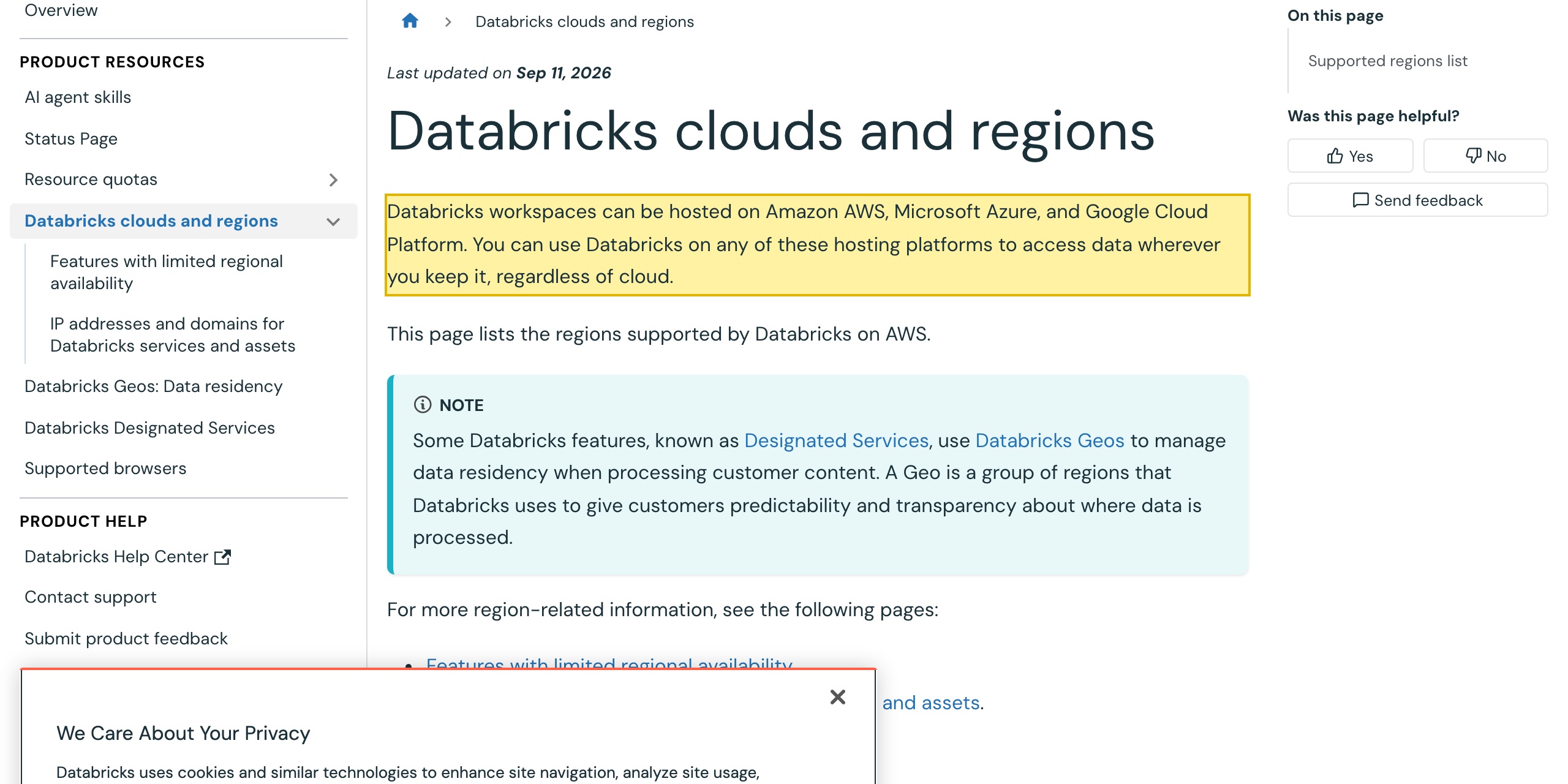Image resolution: width=1568 pixels, height=784 pixels.
Task: Vote No on page helpfulness
Action: [x=1485, y=156]
